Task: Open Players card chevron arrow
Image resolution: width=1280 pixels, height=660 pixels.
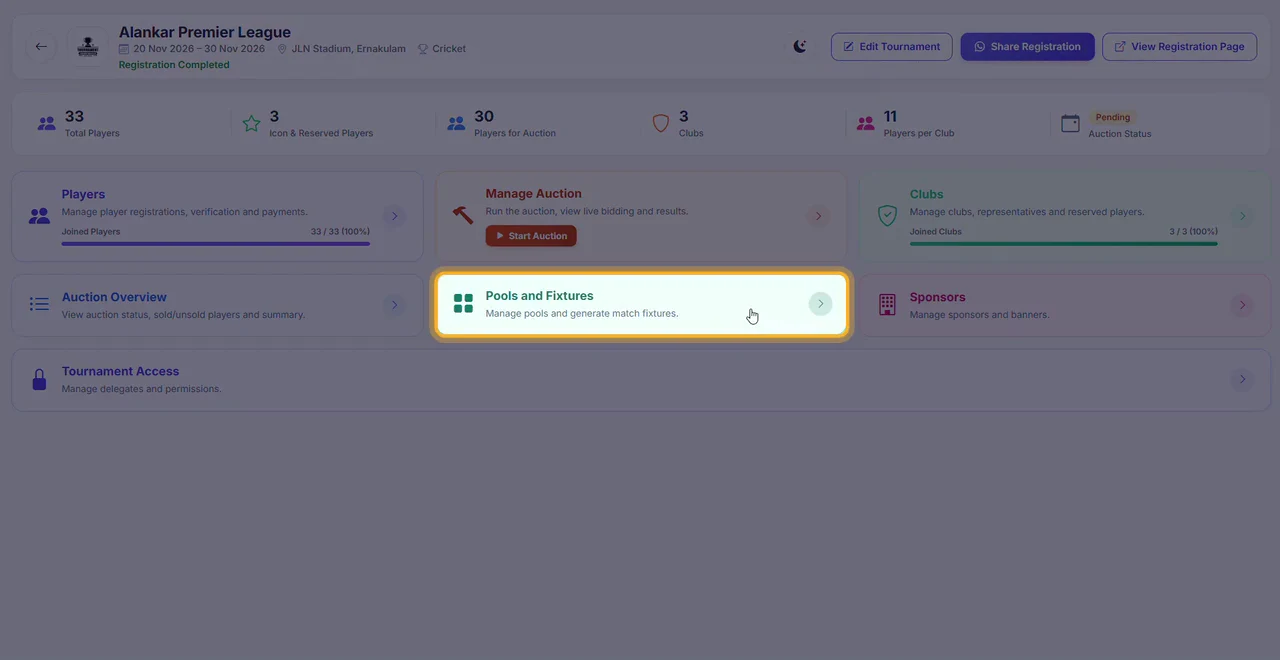Action: point(394,216)
